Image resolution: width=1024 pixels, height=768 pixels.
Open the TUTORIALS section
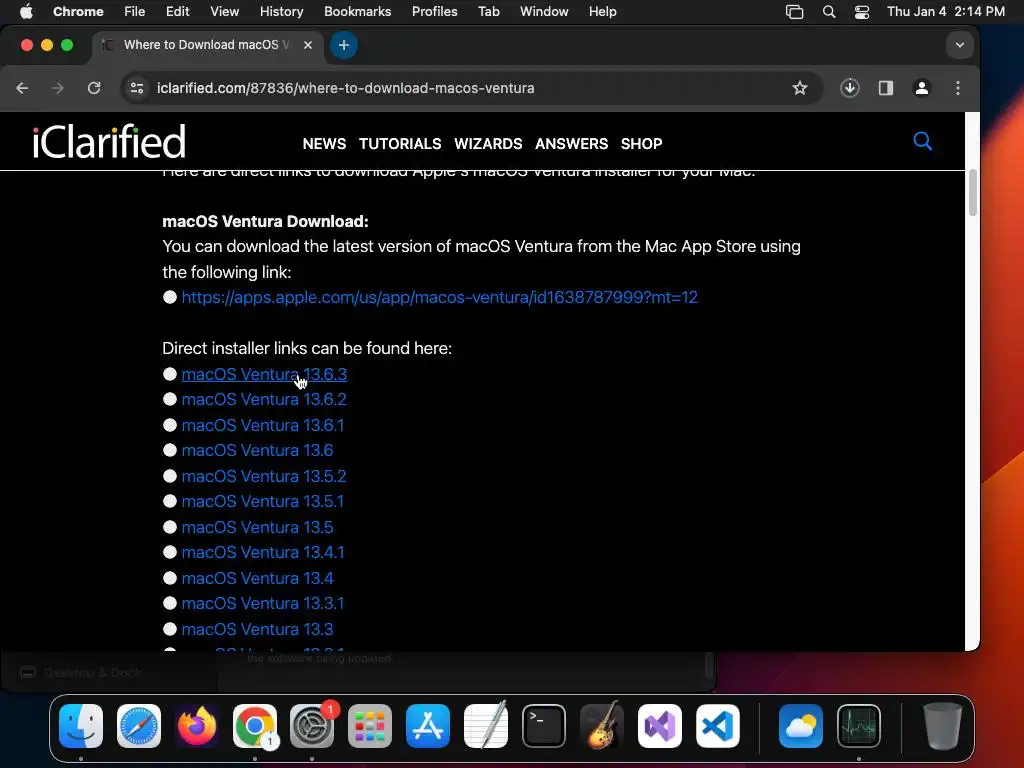[400, 144]
